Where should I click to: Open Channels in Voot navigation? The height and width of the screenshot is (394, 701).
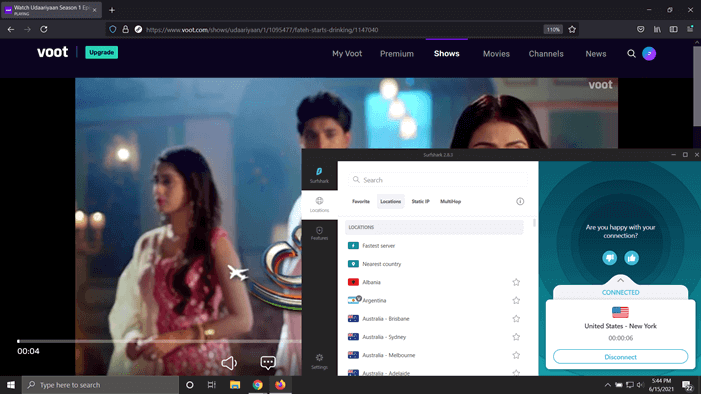[546, 54]
